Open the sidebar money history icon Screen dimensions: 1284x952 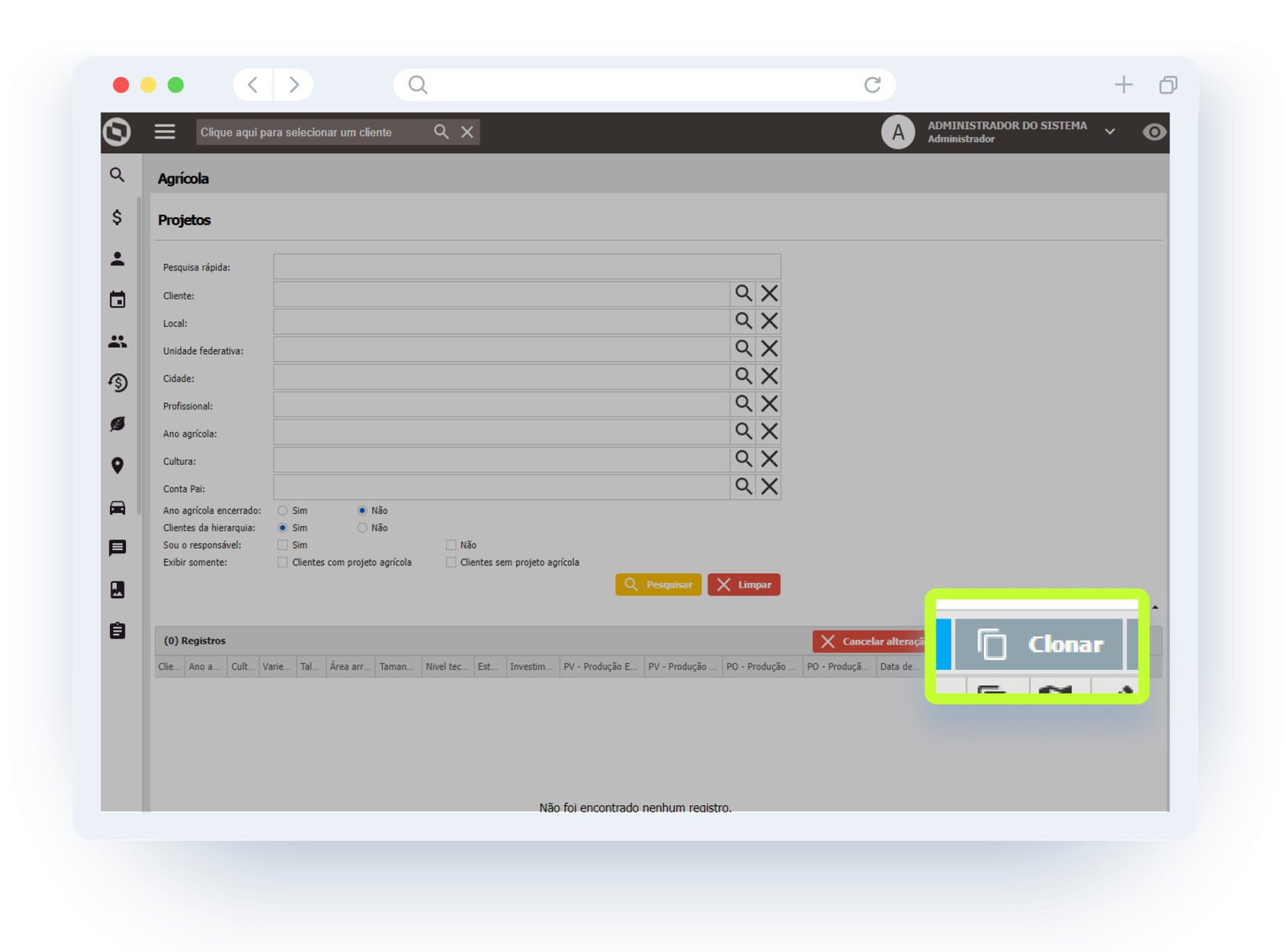click(x=117, y=382)
